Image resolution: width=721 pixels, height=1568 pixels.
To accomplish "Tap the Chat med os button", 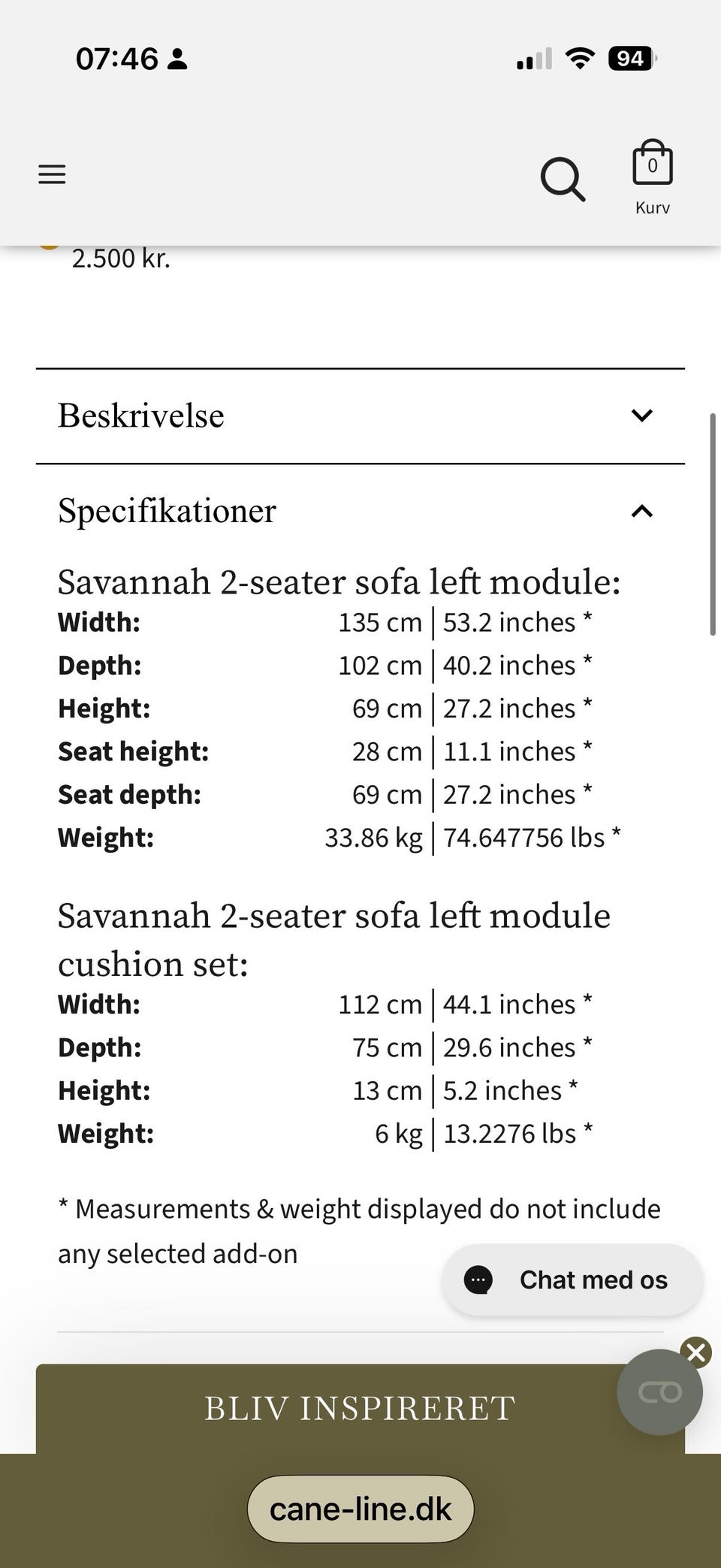I will 593,1279.
